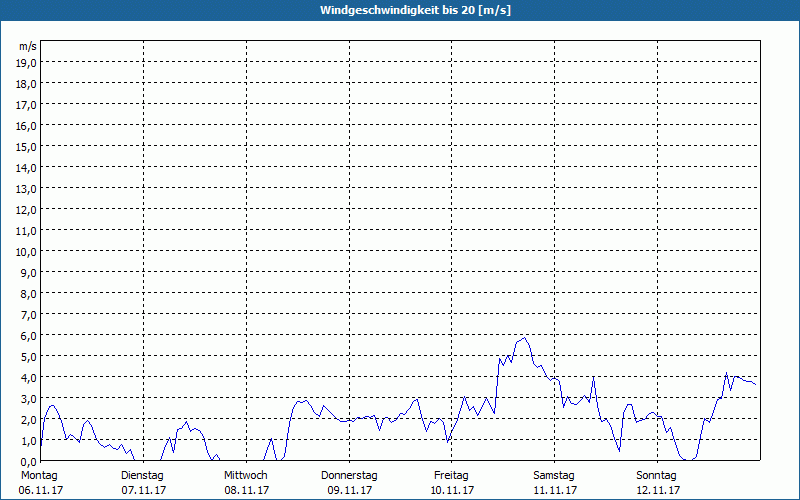The image size is (800, 500).
Task: Click the 18,0 axis value
Action: [x=26, y=84]
